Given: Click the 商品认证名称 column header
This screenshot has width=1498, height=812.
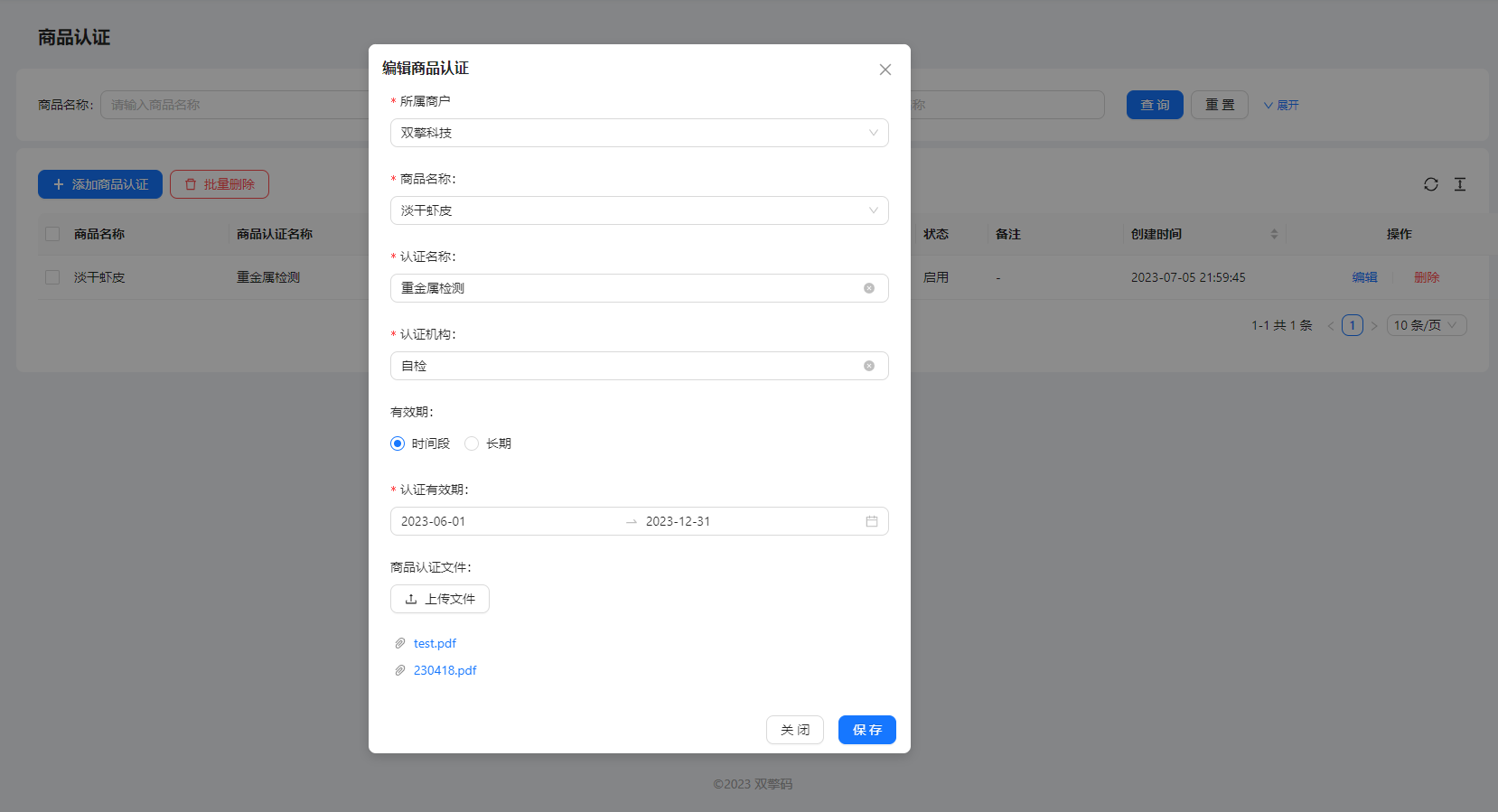Looking at the screenshot, I should pos(275,234).
